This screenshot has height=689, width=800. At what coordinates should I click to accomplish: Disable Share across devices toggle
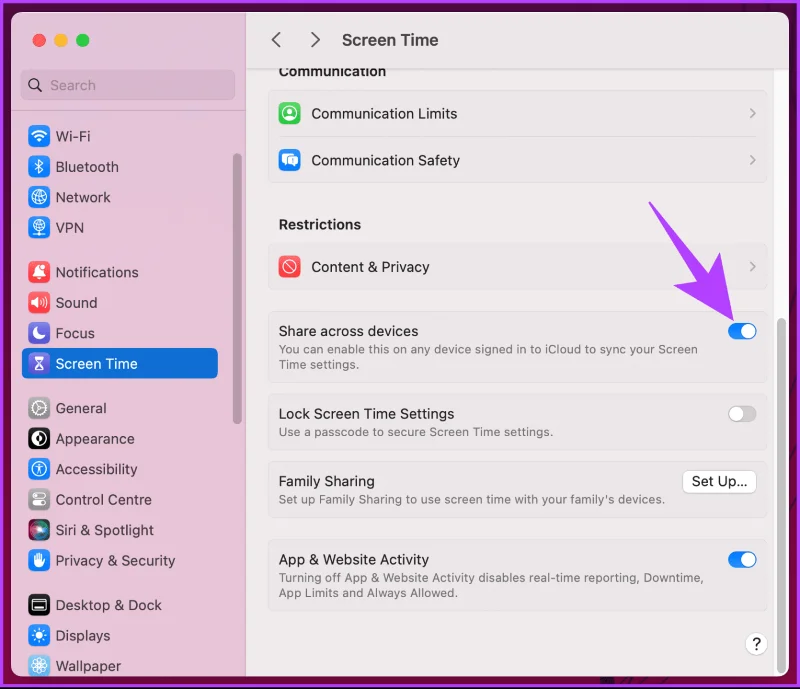click(742, 331)
